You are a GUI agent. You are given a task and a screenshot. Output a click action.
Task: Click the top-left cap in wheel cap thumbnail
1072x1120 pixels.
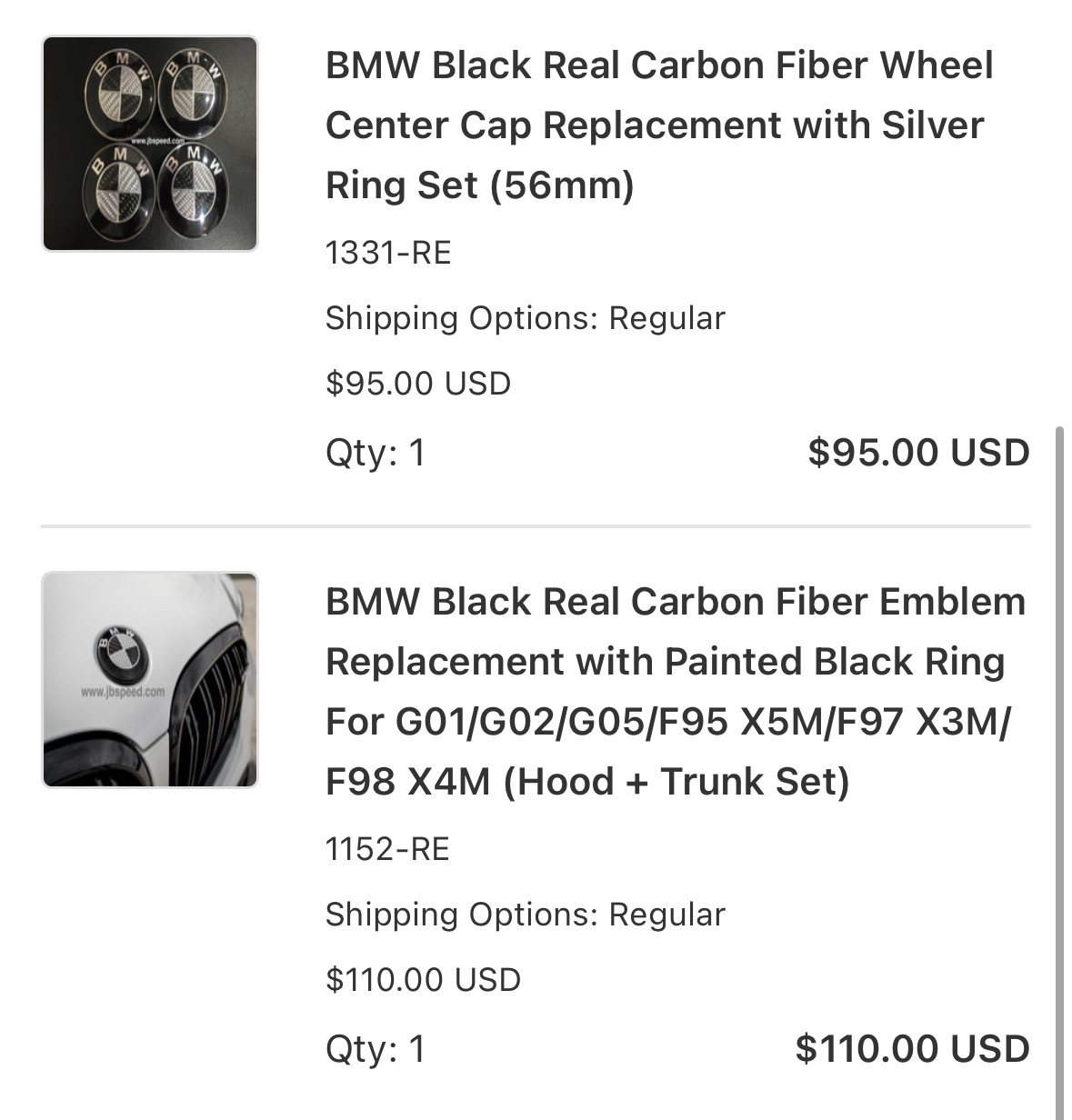[115, 86]
